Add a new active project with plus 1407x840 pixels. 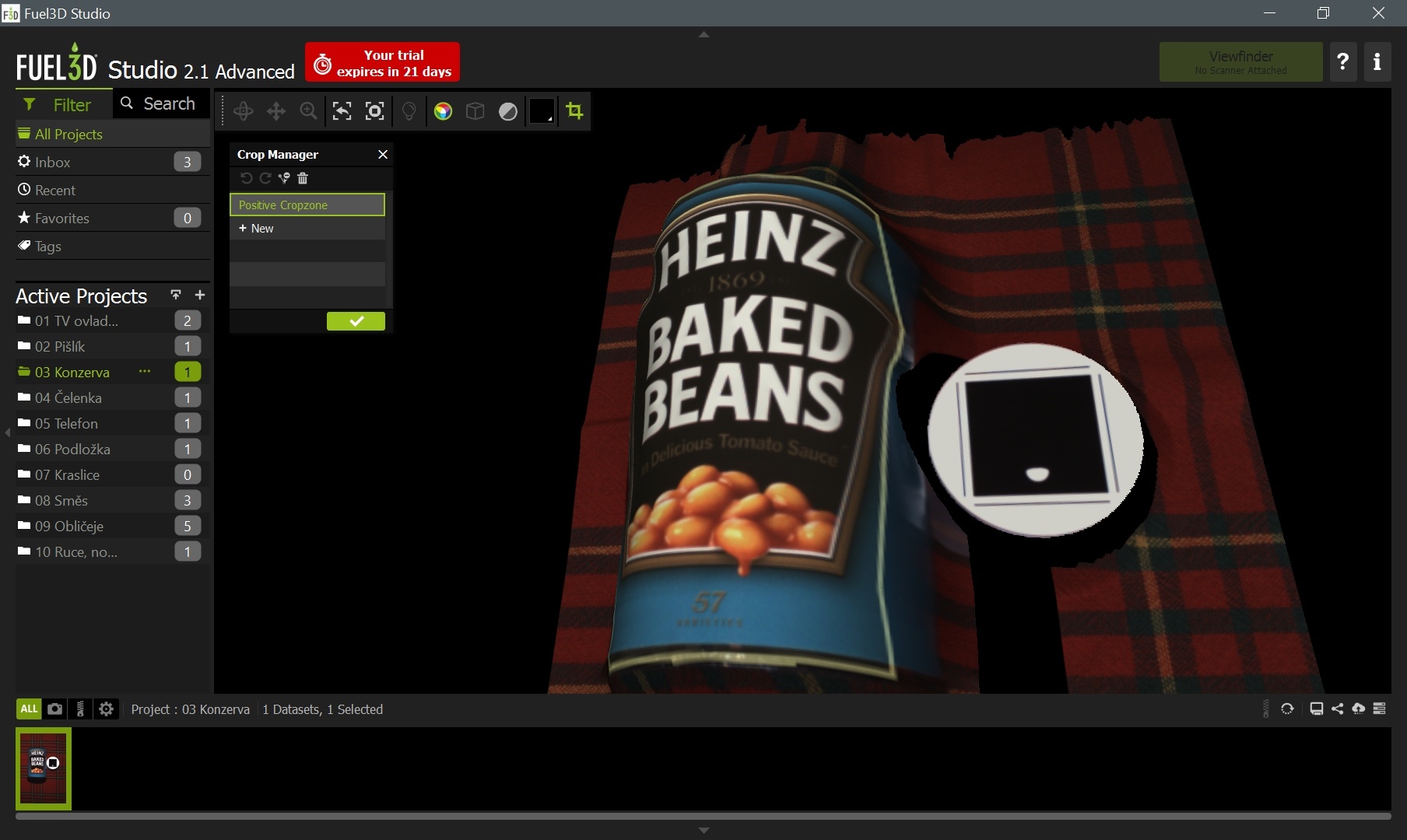click(x=200, y=295)
